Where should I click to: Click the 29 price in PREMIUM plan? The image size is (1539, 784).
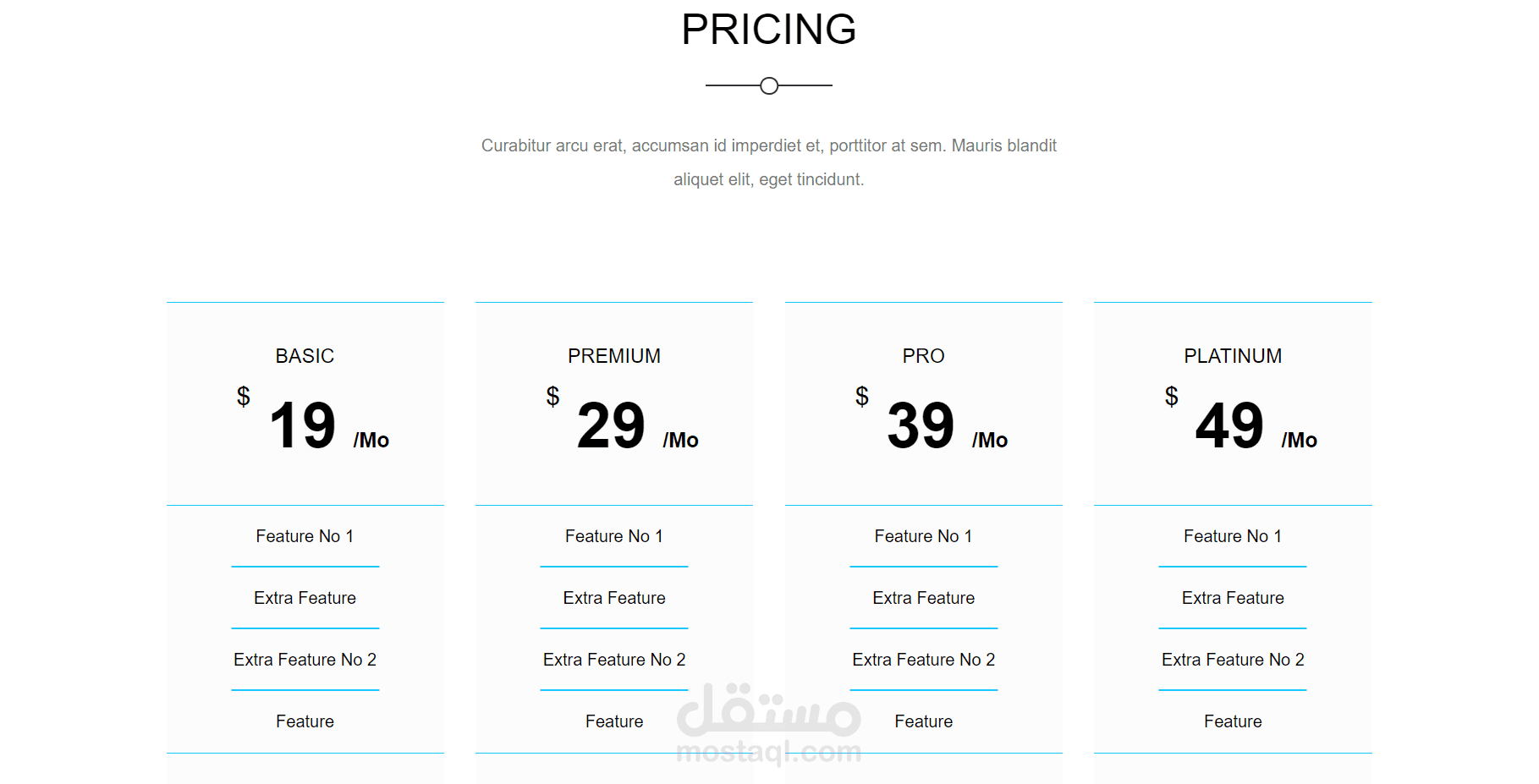click(x=611, y=425)
